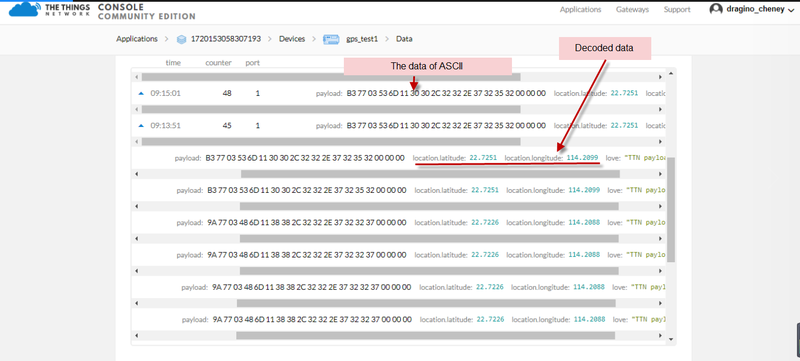Collapse the 09:13:51 message row
The width and height of the screenshot is (800, 361).
(141, 125)
